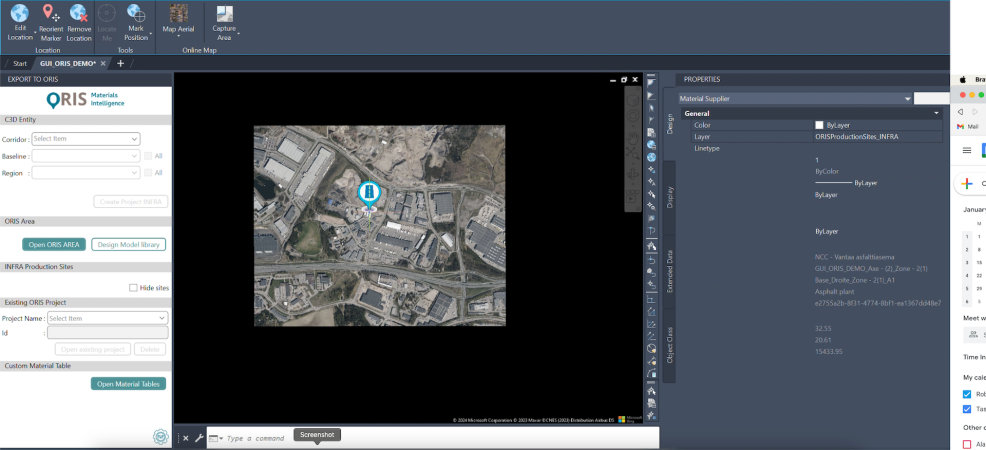Click the Capture Area icon
Image resolution: width=986 pixels, height=450 pixels.
[224, 13]
